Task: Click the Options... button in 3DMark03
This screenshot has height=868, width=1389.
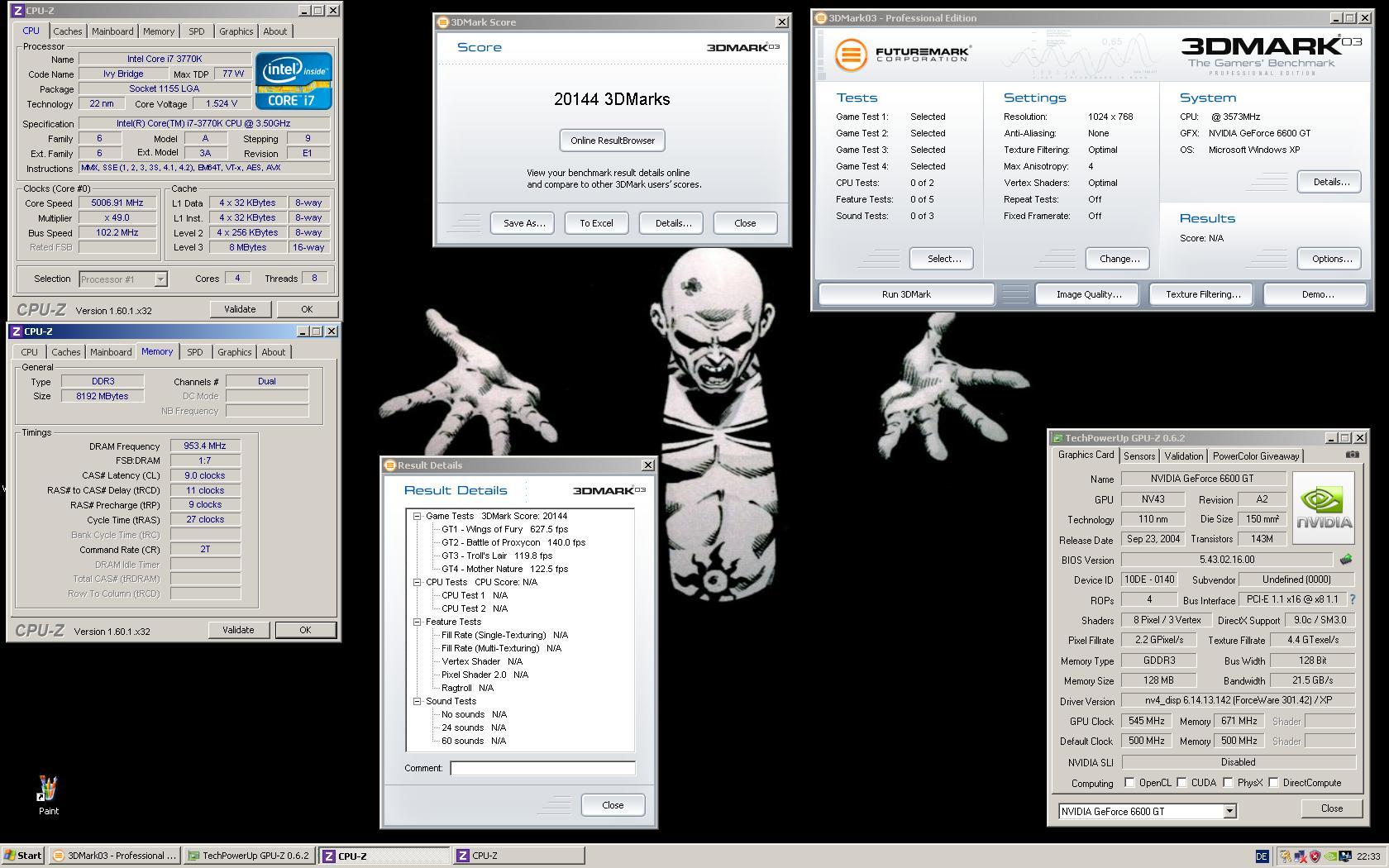Action: point(1330,259)
